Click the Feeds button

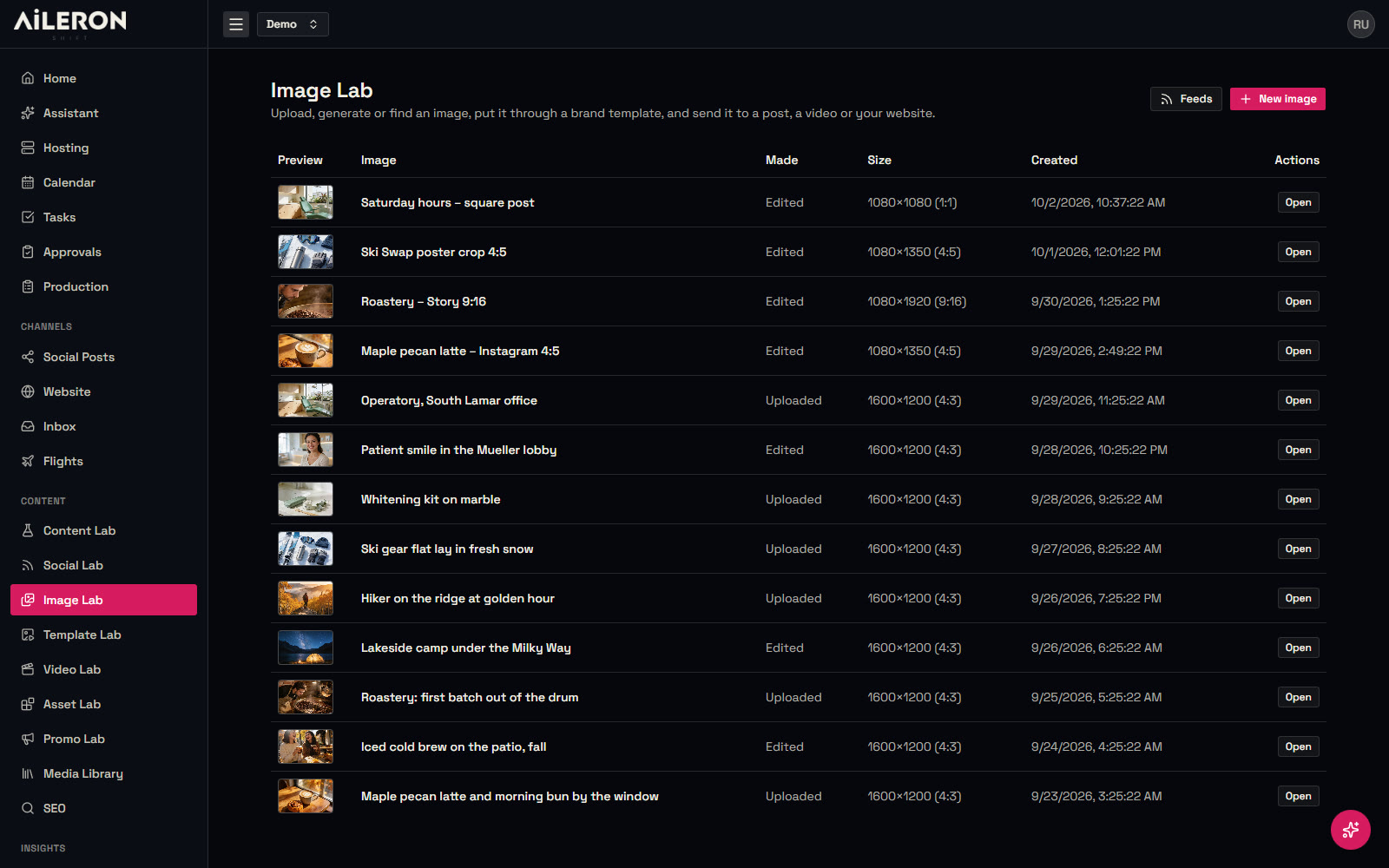(x=1186, y=99)
